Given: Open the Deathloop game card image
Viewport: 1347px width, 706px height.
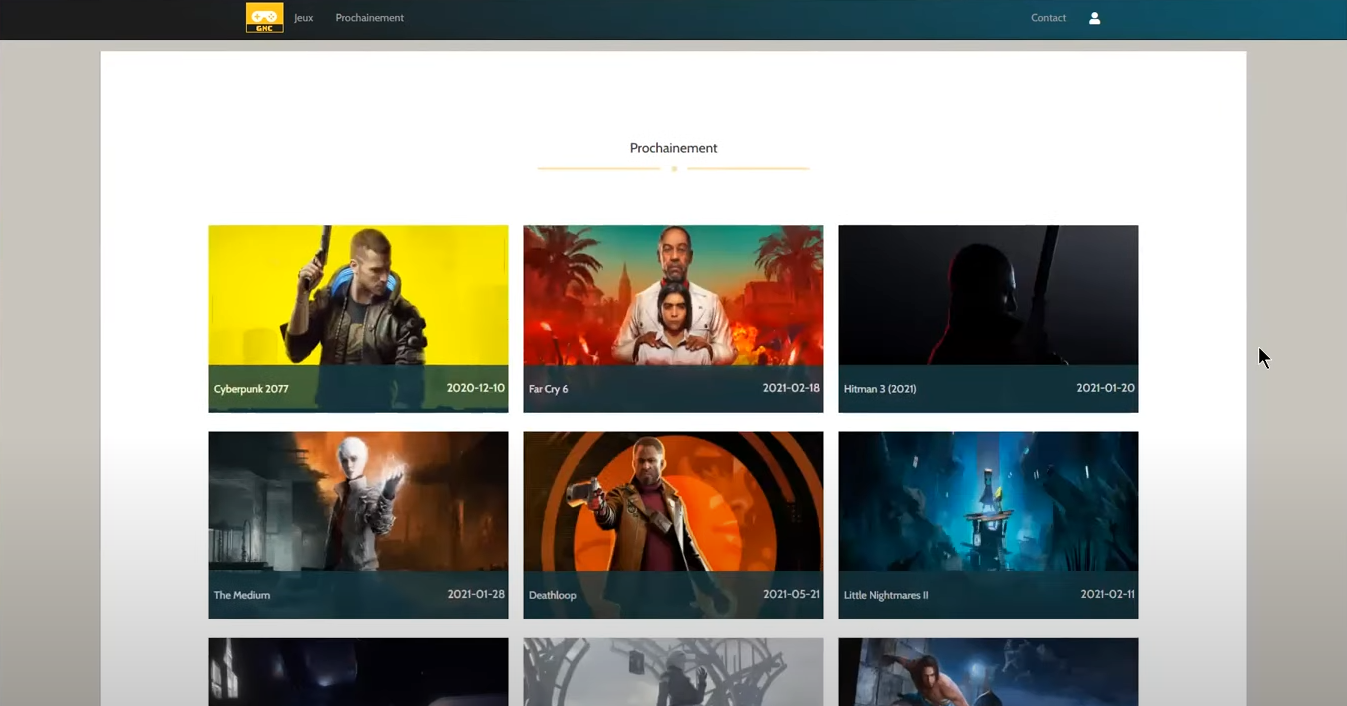Looking at the screenshot, I should click(673, 501).
